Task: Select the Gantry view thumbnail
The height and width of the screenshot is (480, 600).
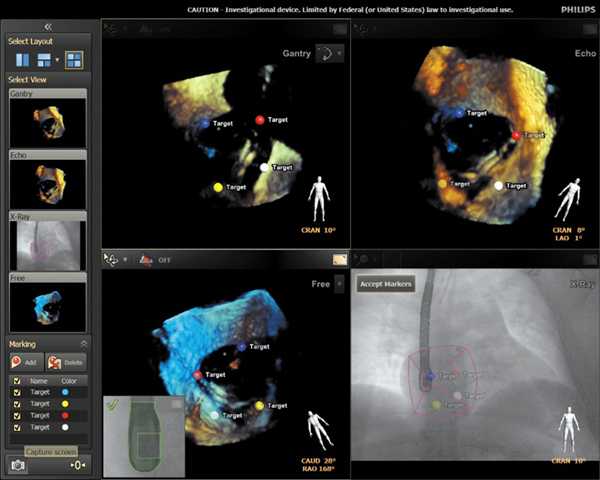Action: 49,122
